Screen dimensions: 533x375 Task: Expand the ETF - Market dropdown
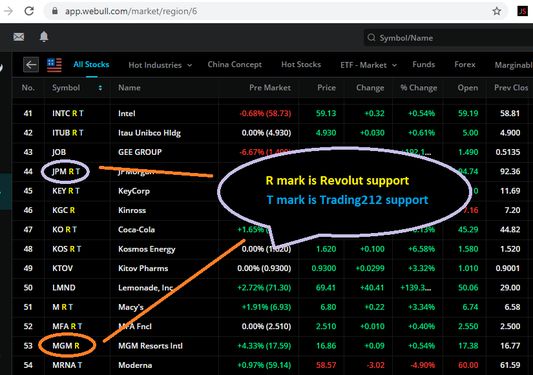click(368, 65)
